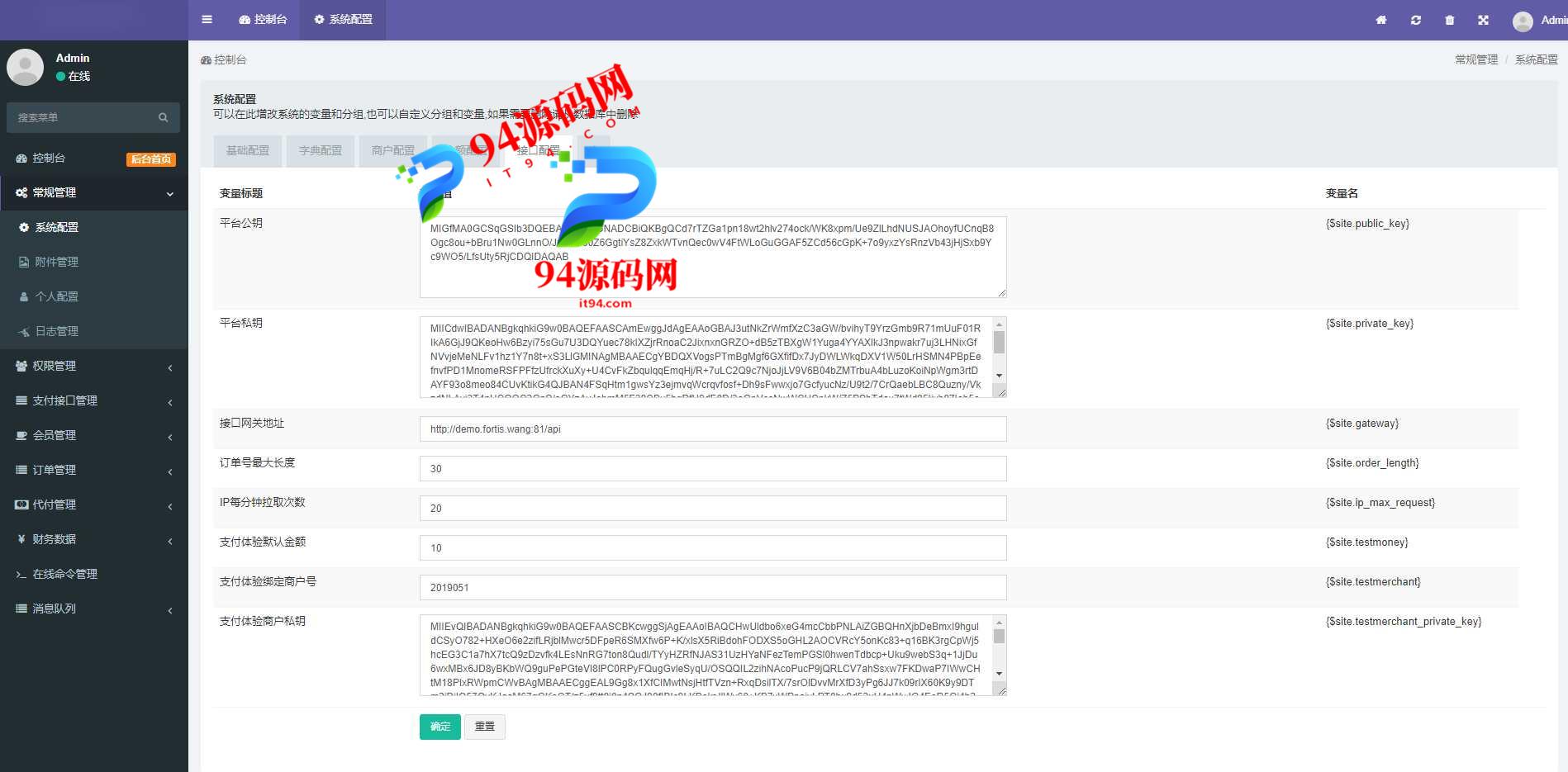Click the green 确定 submit button

(440, 727)
